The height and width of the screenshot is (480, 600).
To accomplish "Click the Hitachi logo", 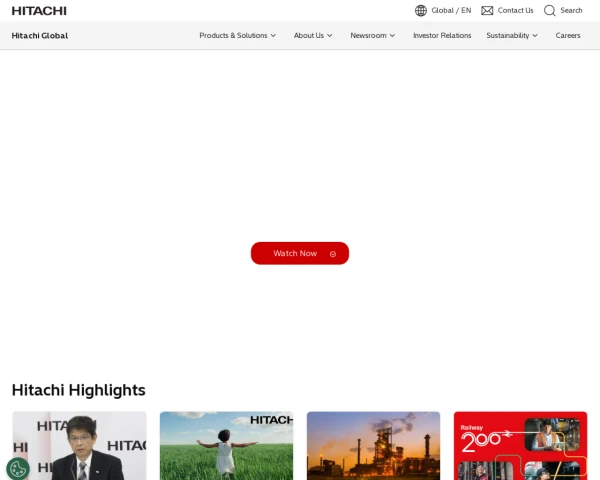I will 39,11.
